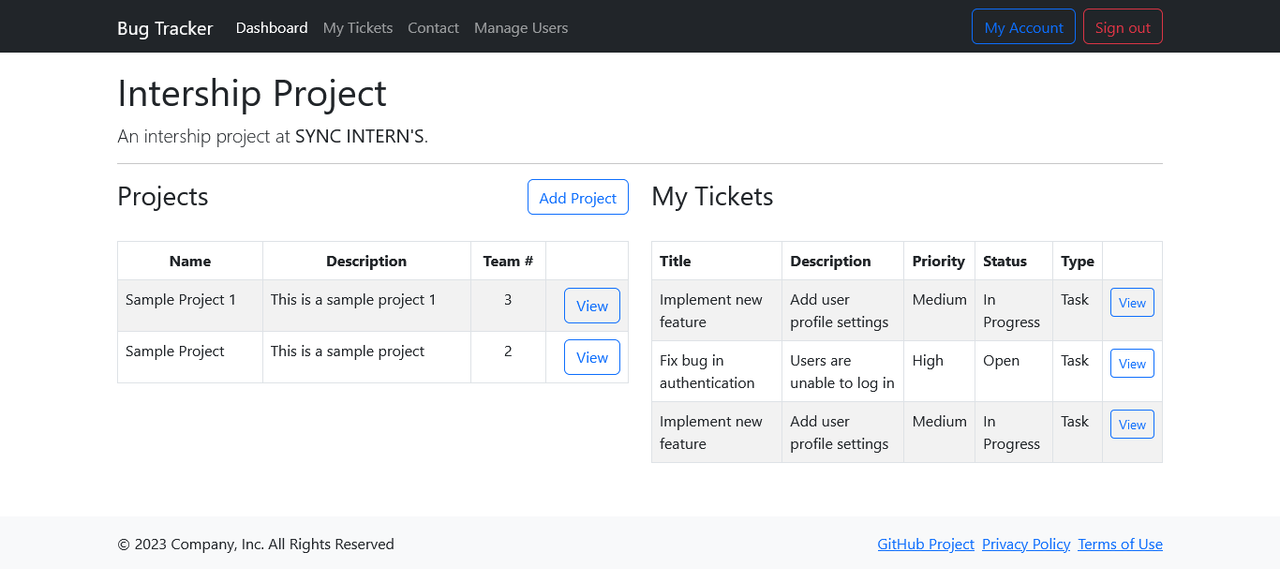View the Sample Project row
Image resolution: width=1280 pixels, height=569 pixels.
tap(592, 357)
